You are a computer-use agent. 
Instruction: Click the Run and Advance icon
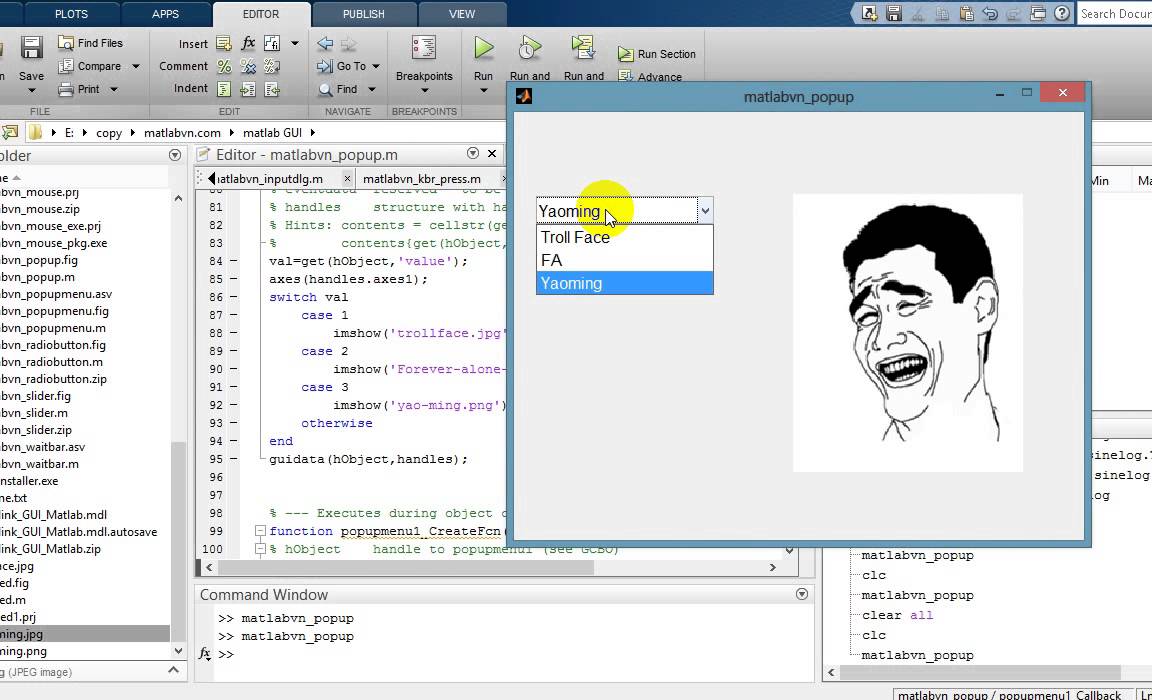[x=583, y=48]
